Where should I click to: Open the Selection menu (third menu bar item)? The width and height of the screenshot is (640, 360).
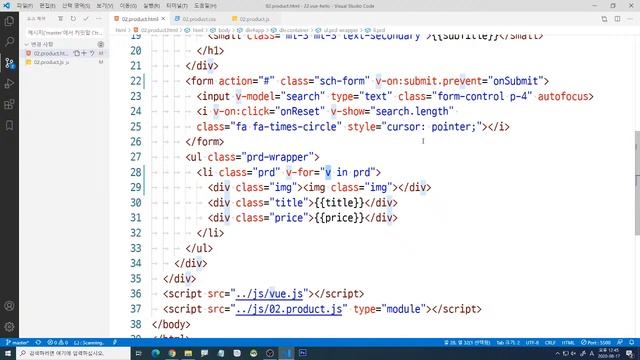point(76,6)
